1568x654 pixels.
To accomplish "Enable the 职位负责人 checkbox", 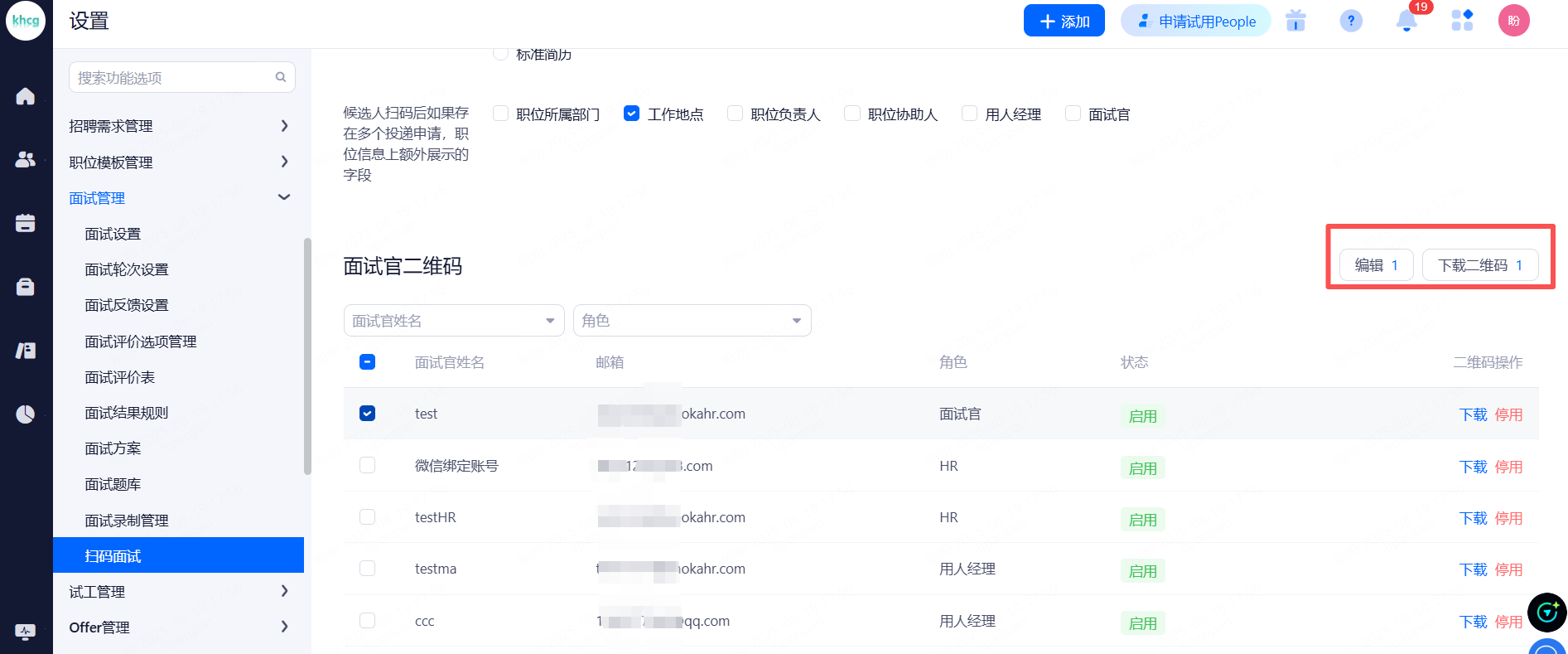I will click(x=735, y=114).
